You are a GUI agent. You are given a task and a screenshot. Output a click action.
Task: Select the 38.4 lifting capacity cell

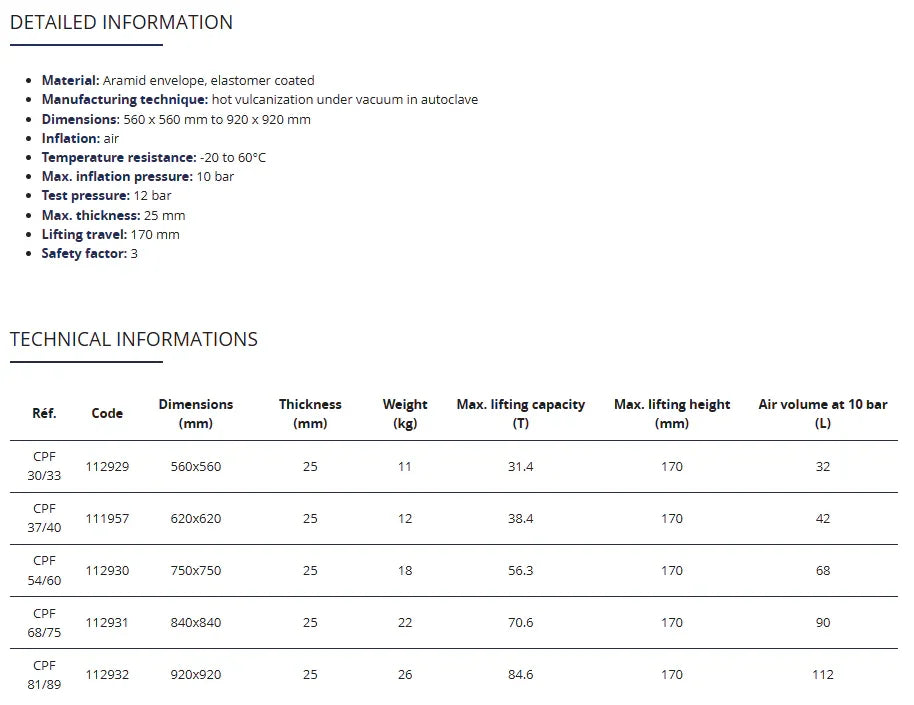click(520, 518)
